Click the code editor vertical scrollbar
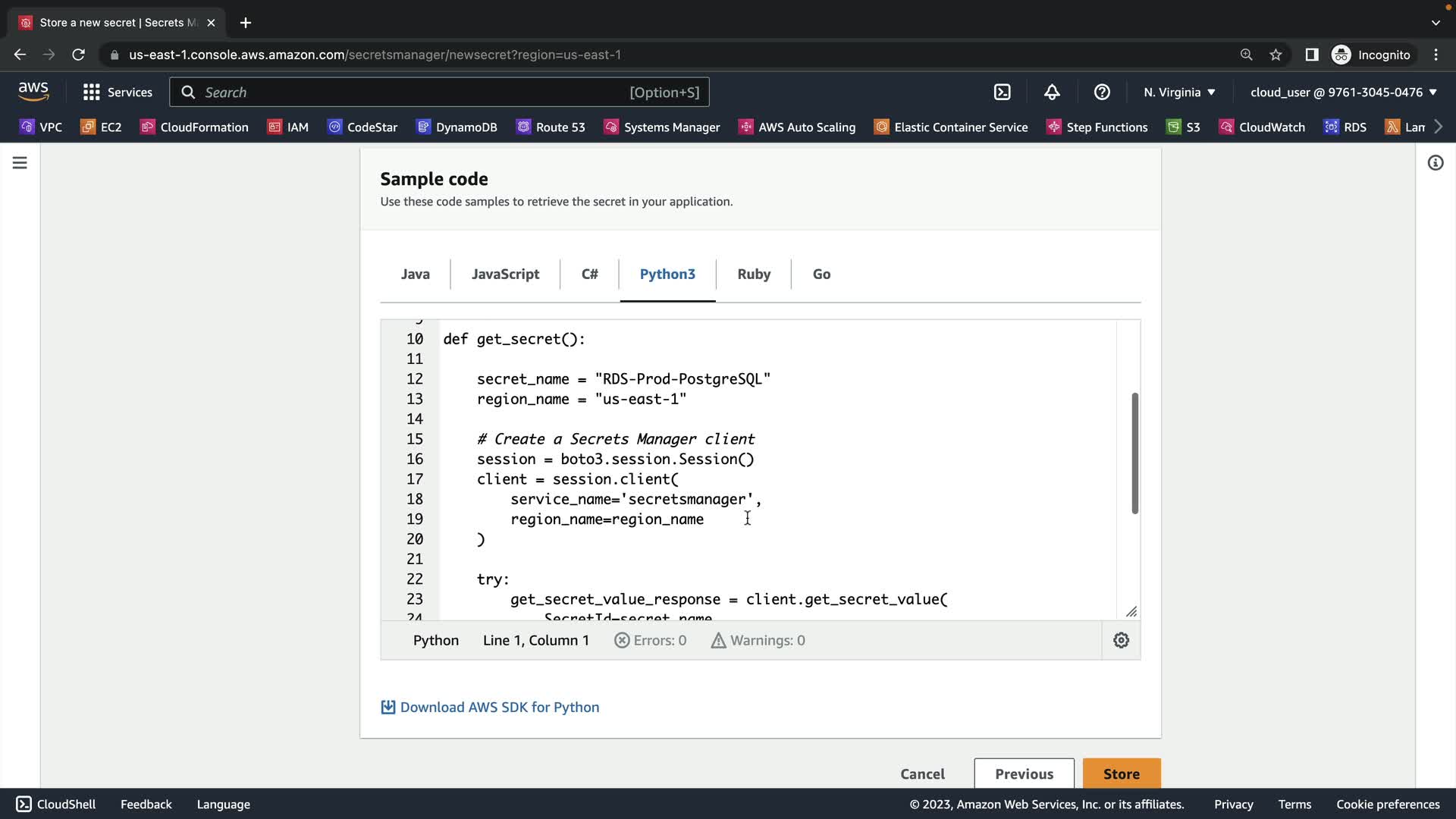1456x819 pixels. (x=1134, y=453)
